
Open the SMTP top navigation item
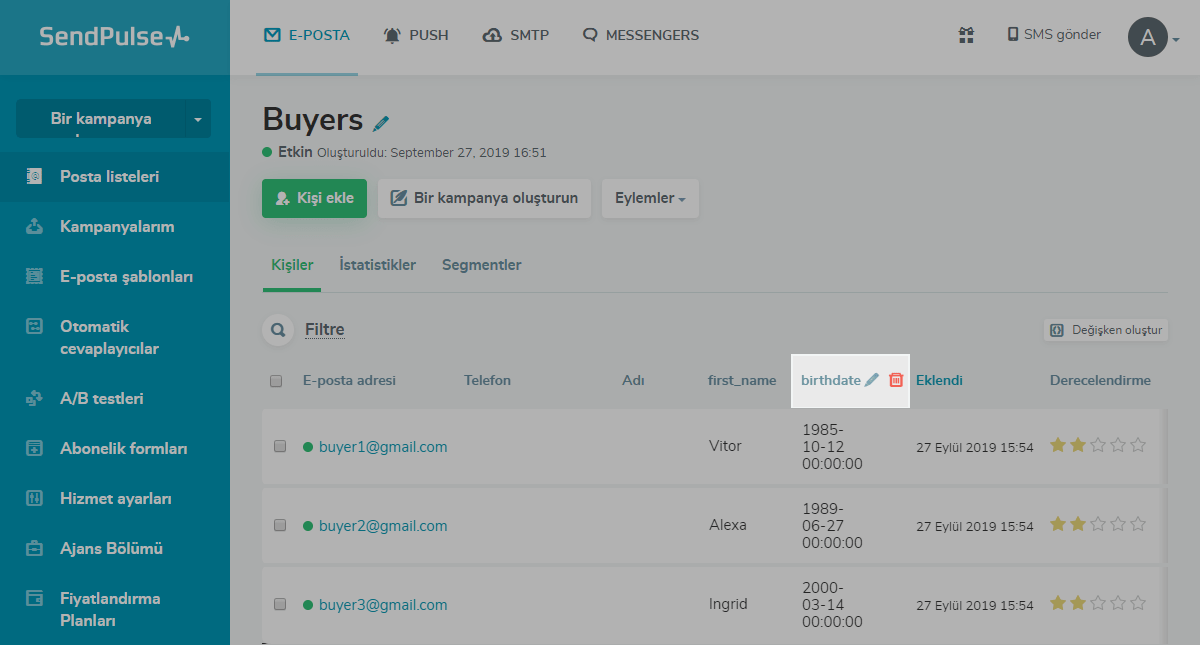point(516,35)
